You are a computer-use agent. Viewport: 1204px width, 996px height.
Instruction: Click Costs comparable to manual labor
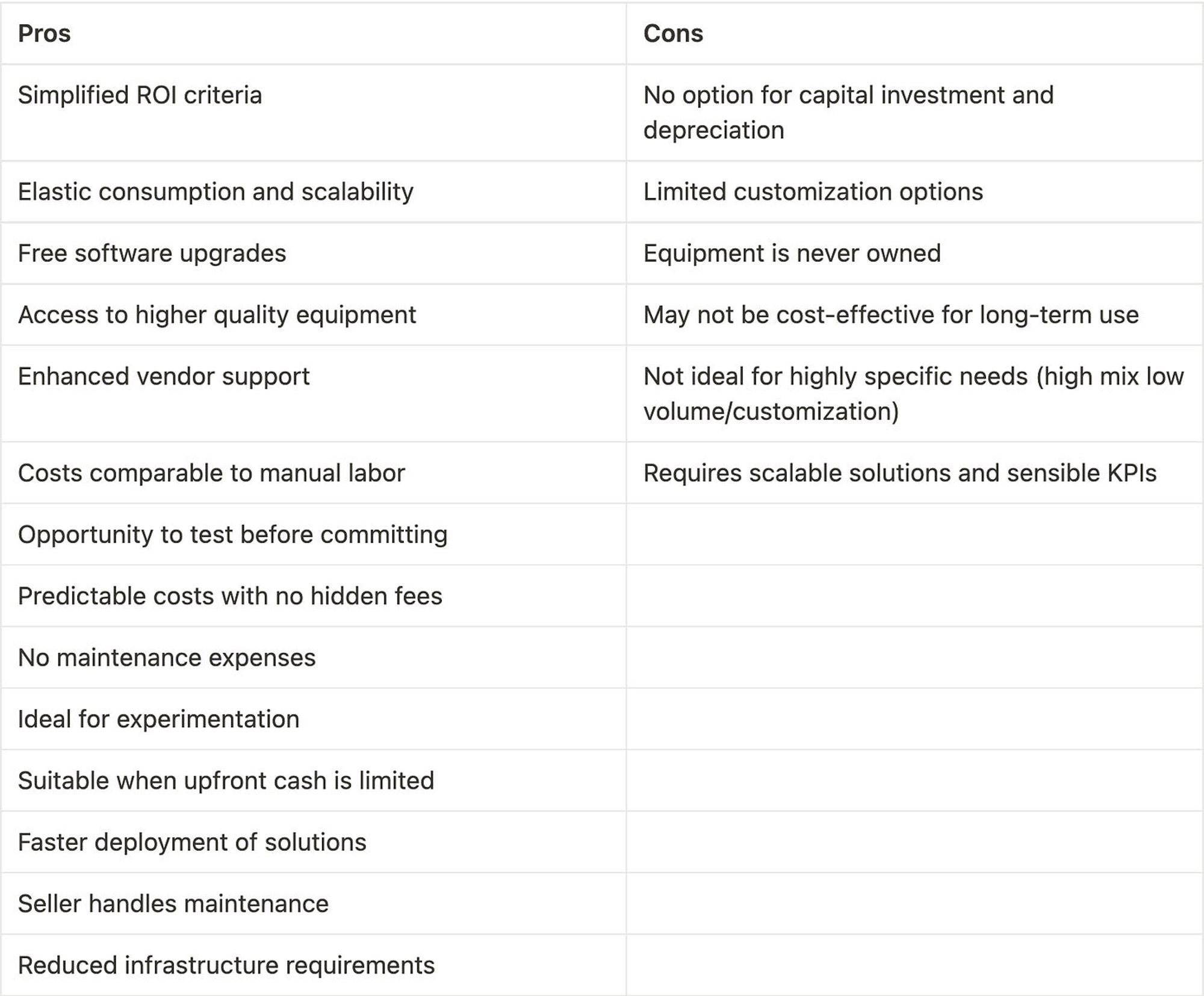point(211,473)
